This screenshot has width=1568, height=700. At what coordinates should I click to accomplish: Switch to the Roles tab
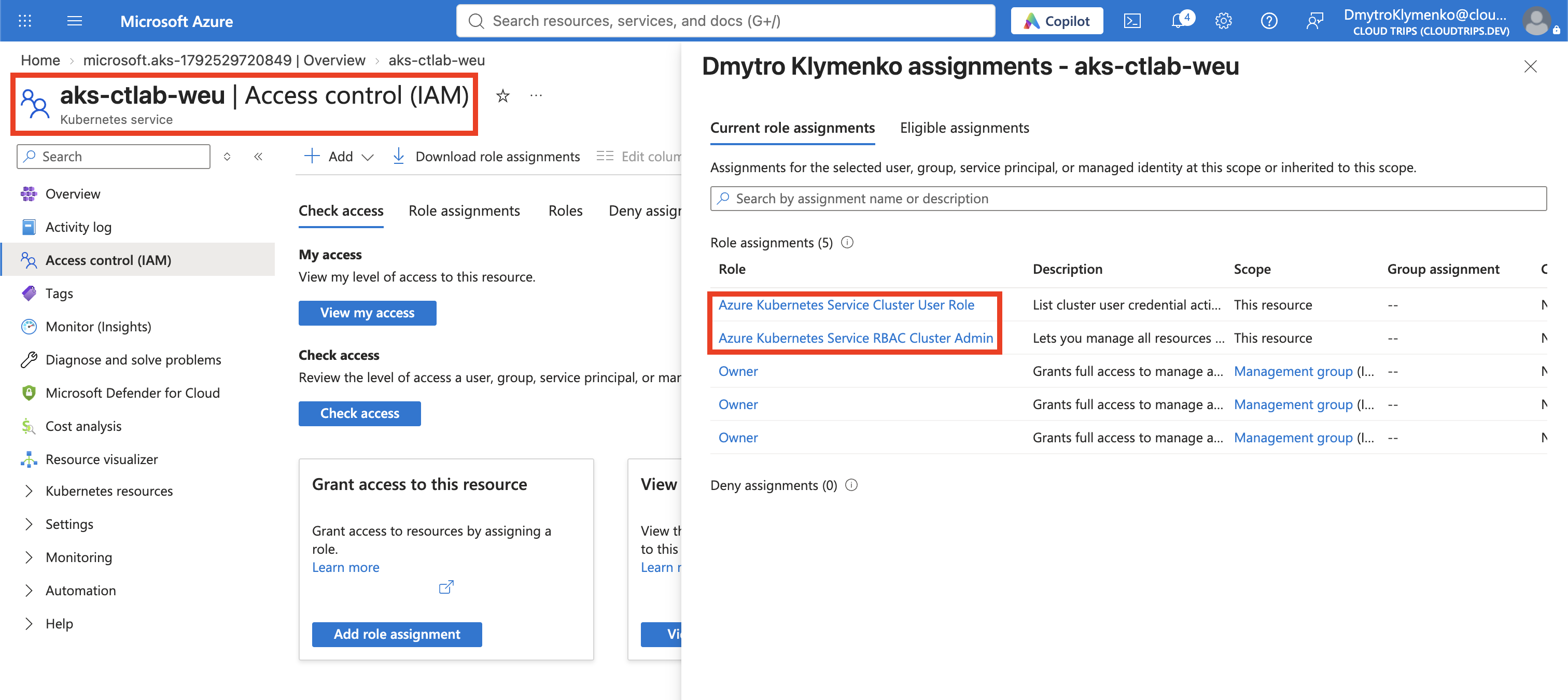[565, 211]
